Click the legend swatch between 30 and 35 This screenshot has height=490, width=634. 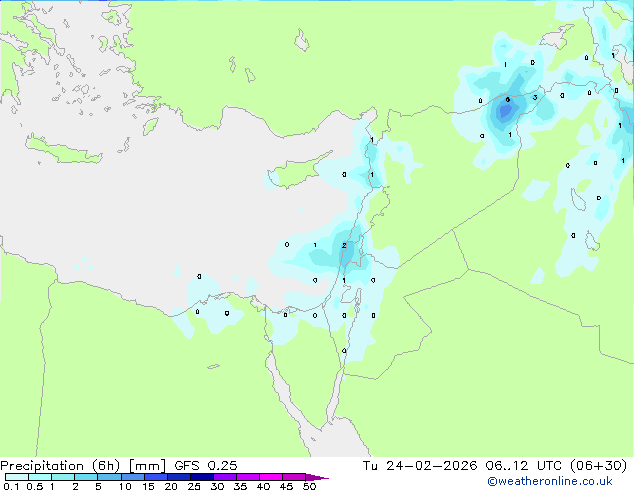click(225, 477)
